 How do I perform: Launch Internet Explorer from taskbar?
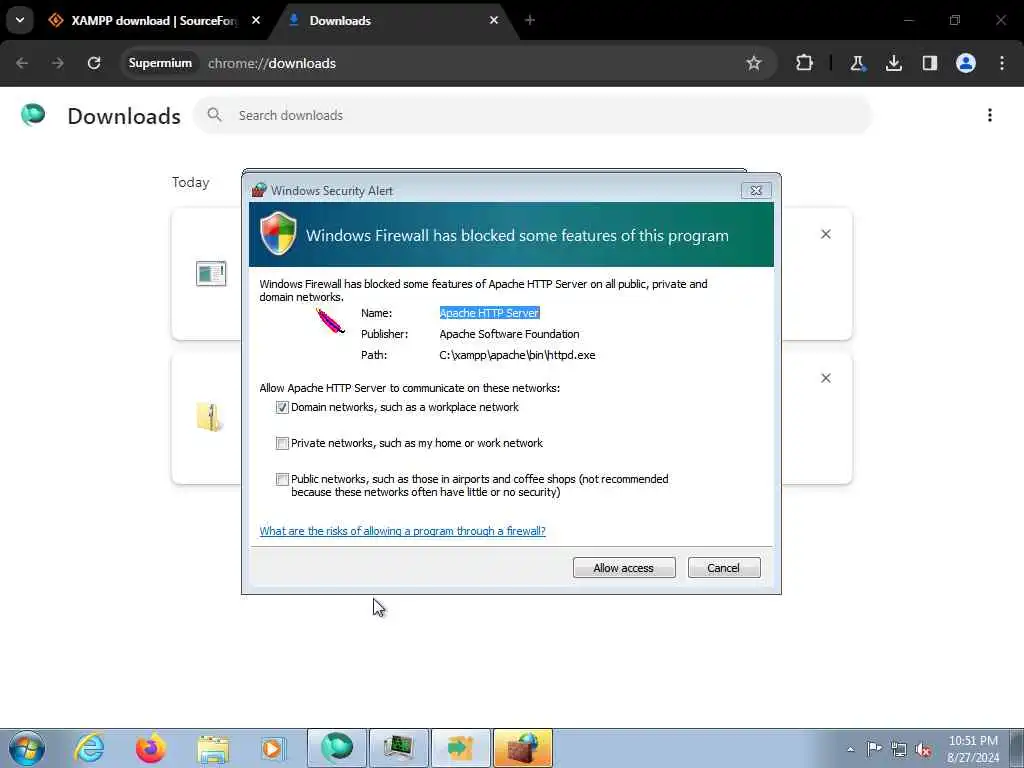(x=89, y=748)
